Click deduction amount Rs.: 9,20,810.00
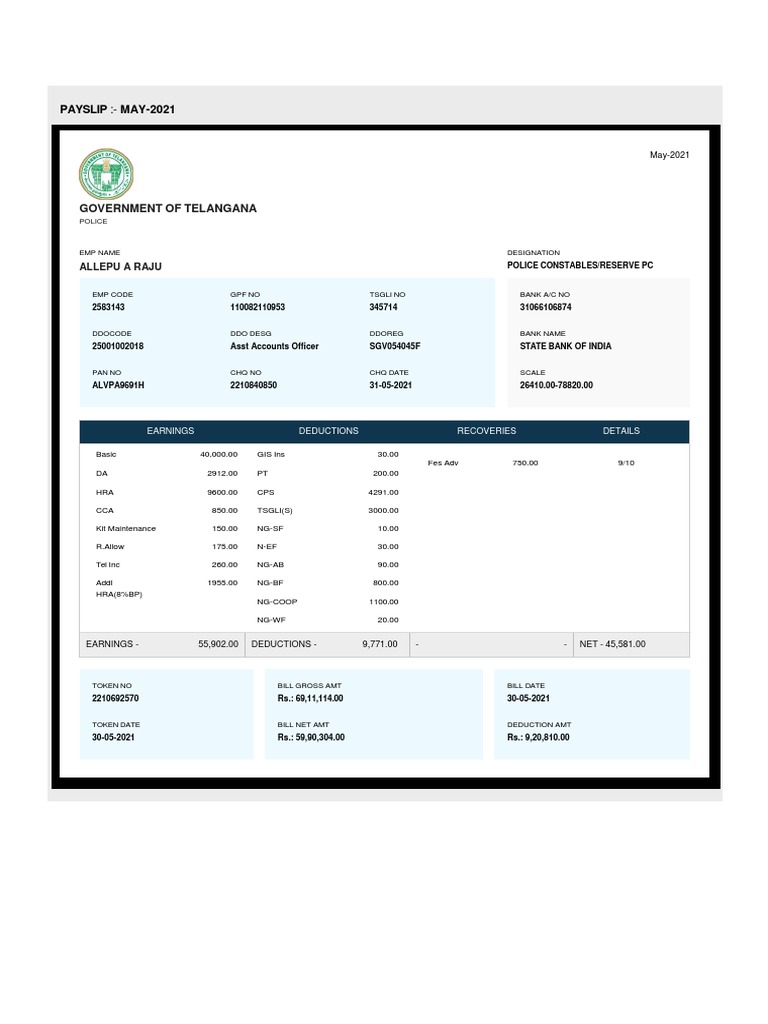 pos(538,737)
